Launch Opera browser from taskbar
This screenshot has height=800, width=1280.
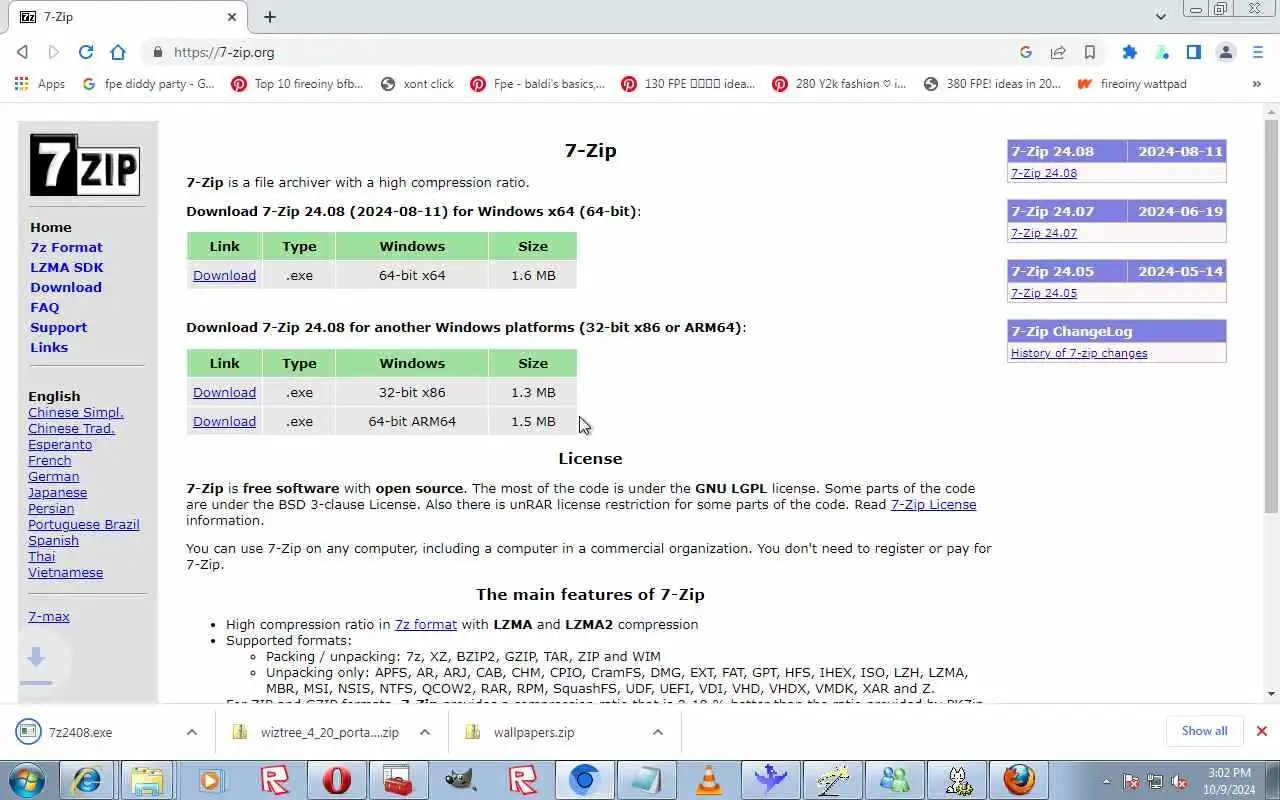click(x=336, y=779)
